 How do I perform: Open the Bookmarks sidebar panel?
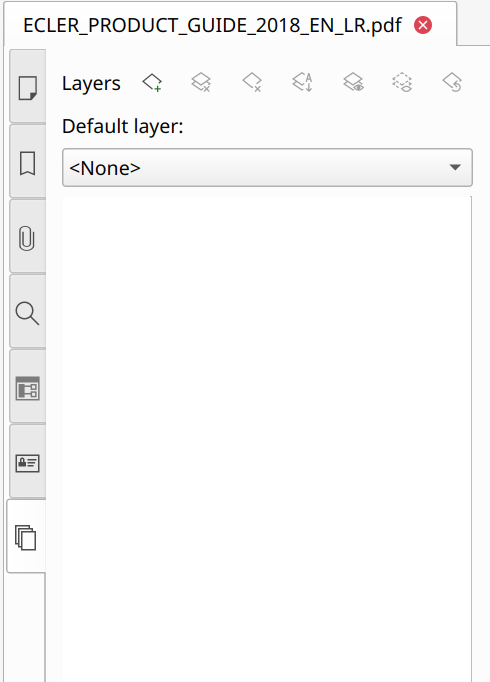tap(28, 163)
